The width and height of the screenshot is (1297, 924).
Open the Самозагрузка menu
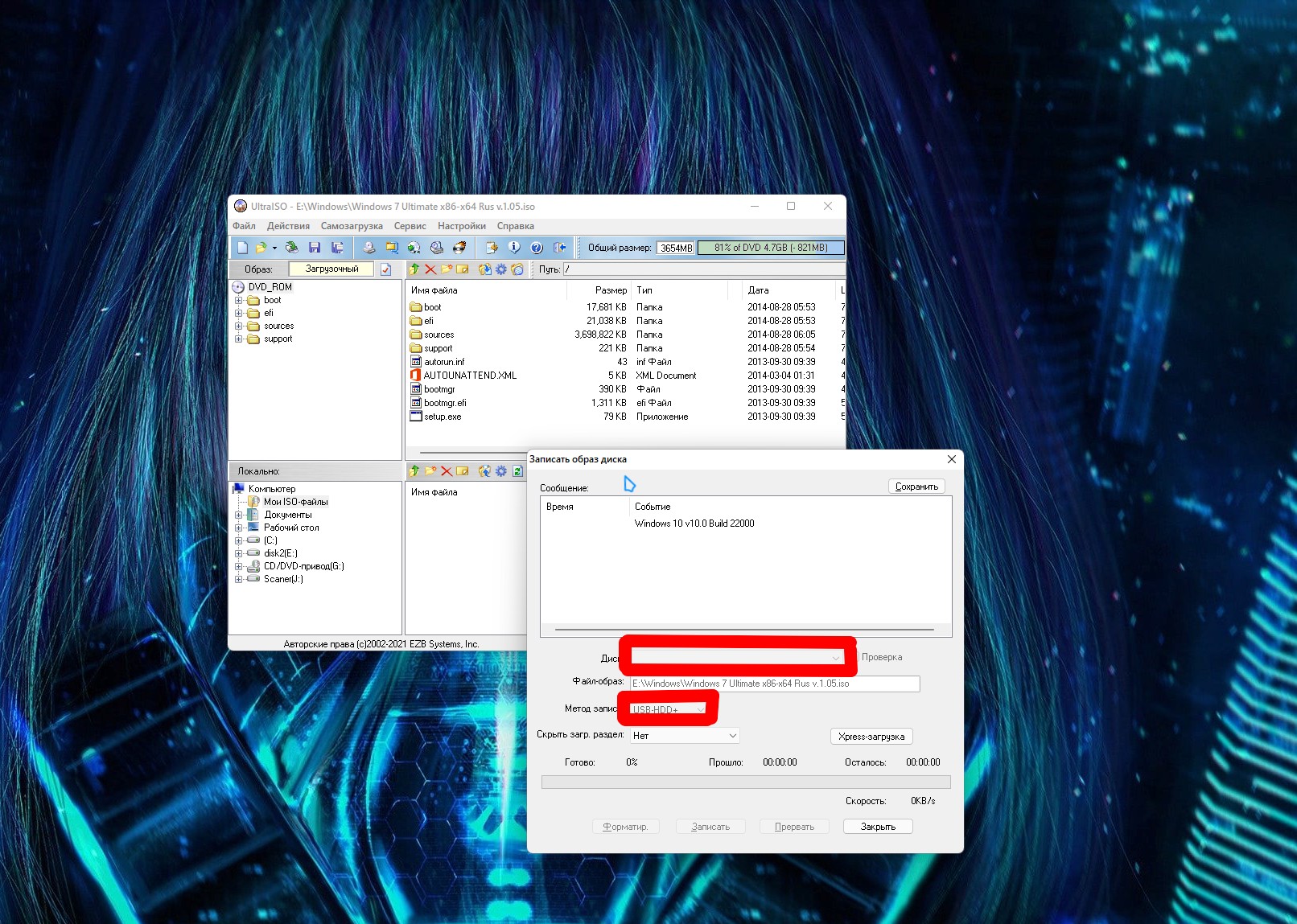[x=352, y=226]
